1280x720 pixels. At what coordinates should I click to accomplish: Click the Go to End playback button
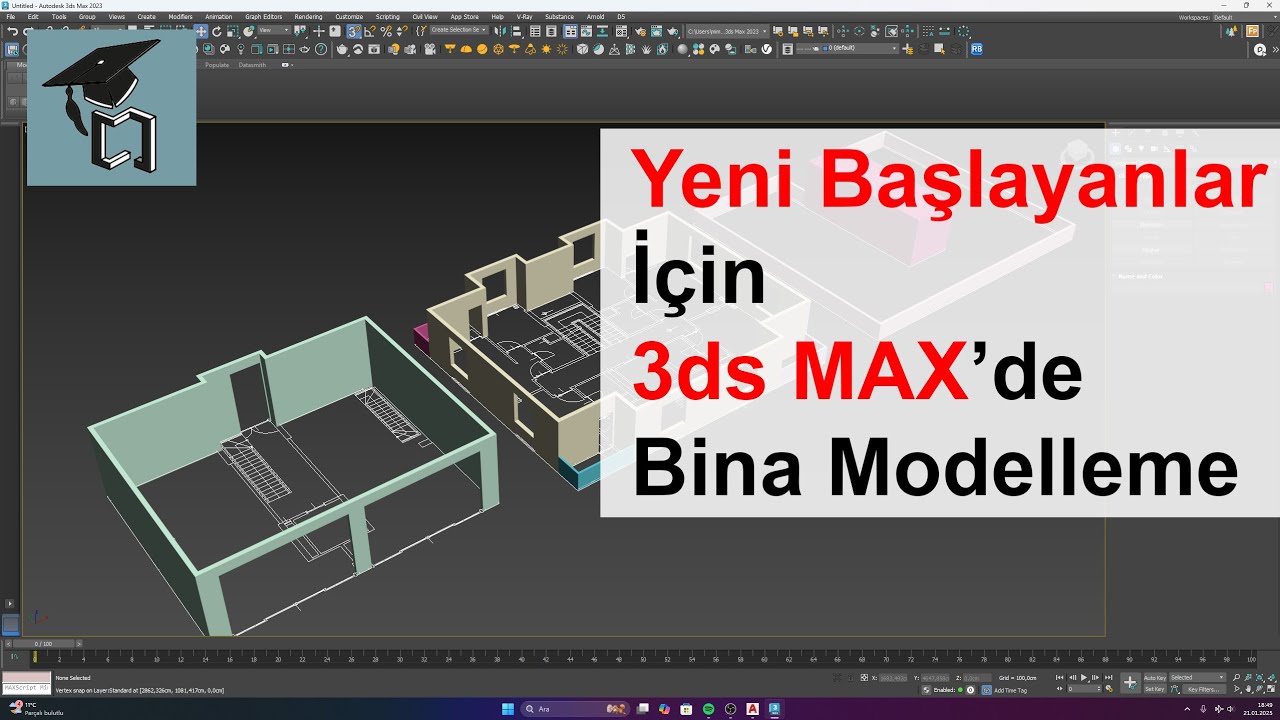(x=1108, y=677)
